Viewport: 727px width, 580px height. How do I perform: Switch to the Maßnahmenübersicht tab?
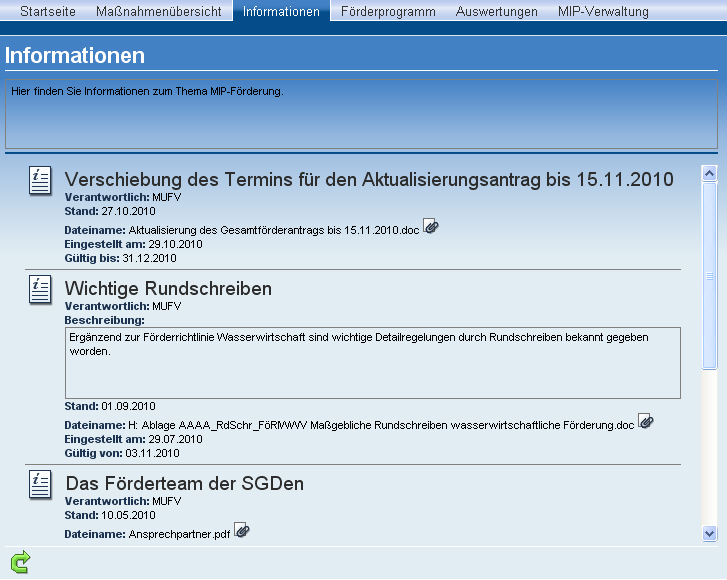pyautogui.click(x=159, y=11)
